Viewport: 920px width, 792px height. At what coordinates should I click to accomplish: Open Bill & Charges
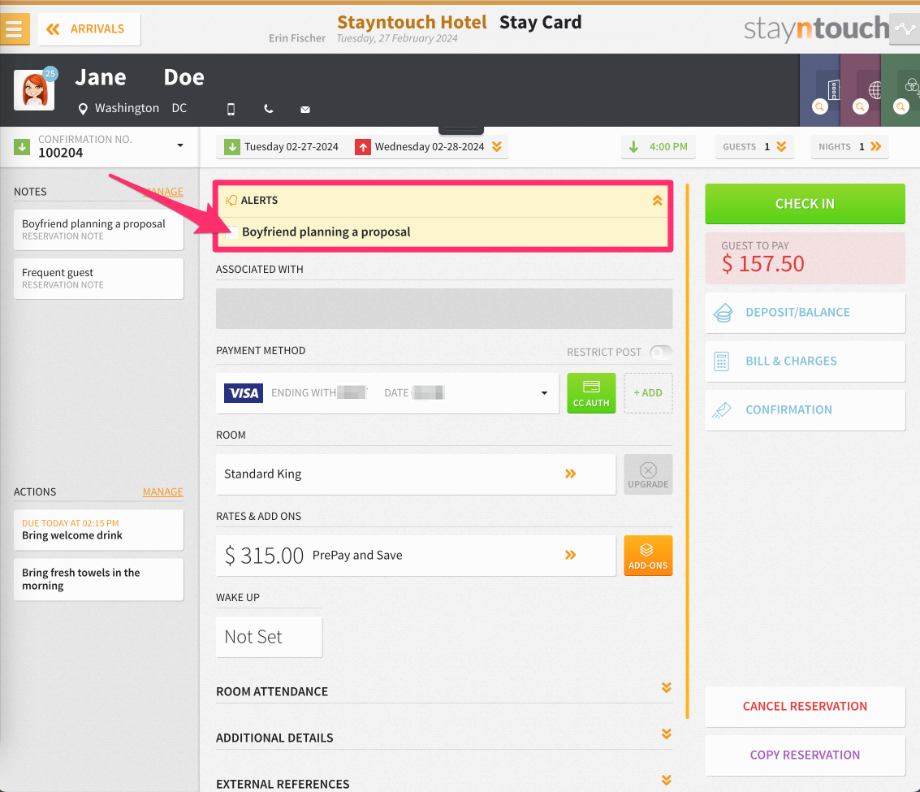(x=805, y=361)
